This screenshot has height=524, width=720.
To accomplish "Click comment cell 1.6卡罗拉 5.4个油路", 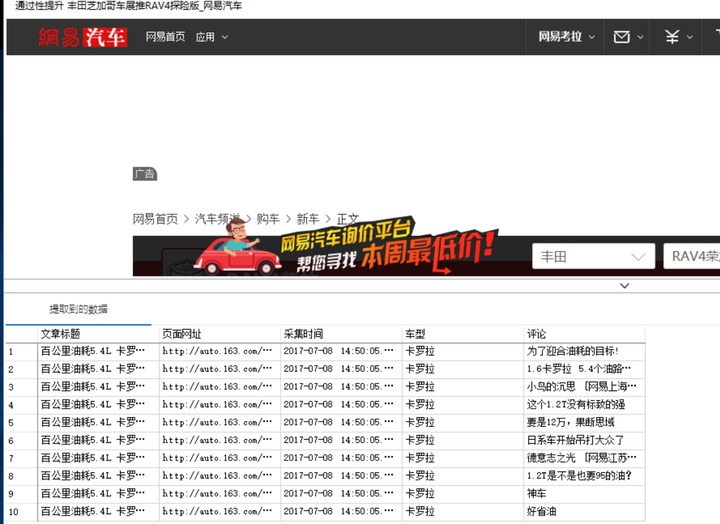I will (585, 369).
